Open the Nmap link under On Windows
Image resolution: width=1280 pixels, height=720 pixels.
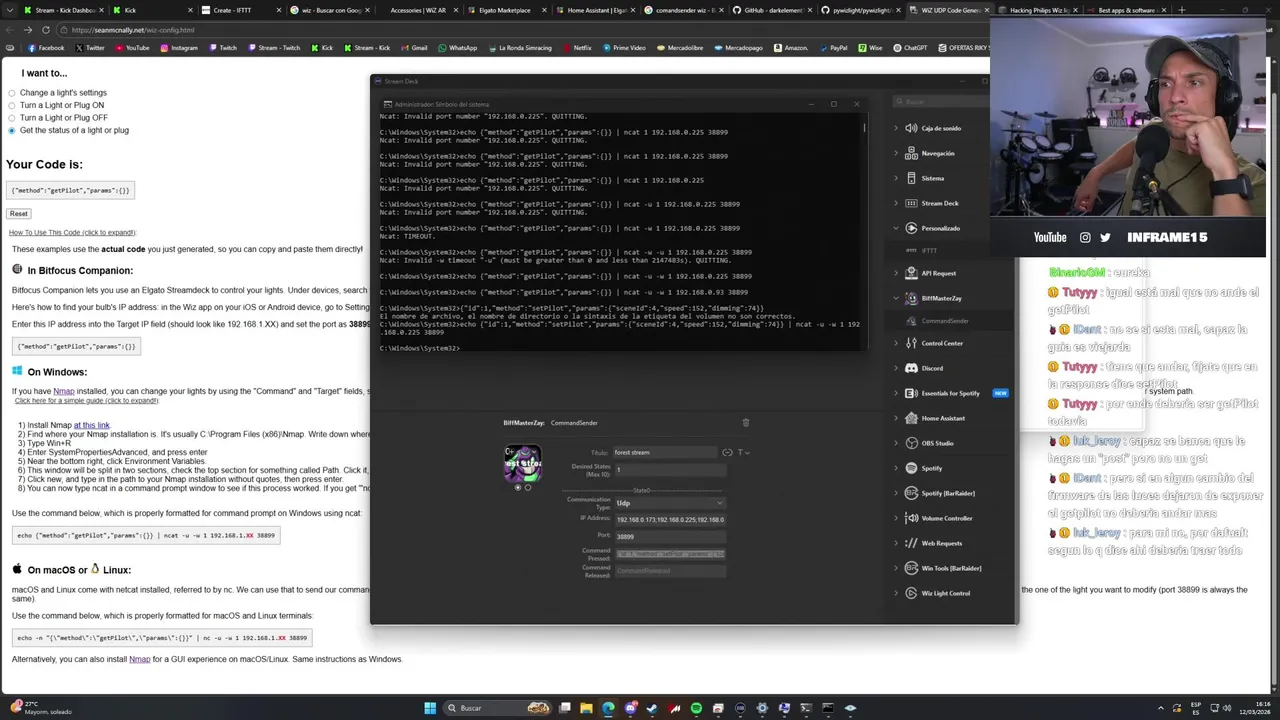(64, 392)
